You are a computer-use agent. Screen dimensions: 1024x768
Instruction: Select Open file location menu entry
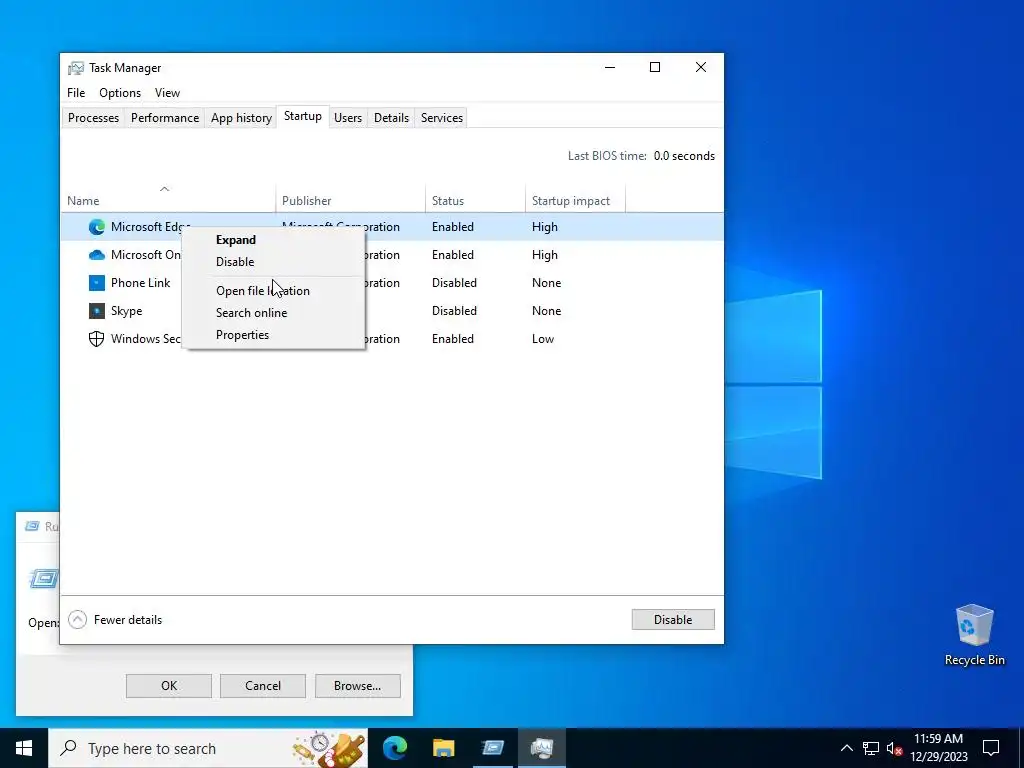click(x=263, y=291)
